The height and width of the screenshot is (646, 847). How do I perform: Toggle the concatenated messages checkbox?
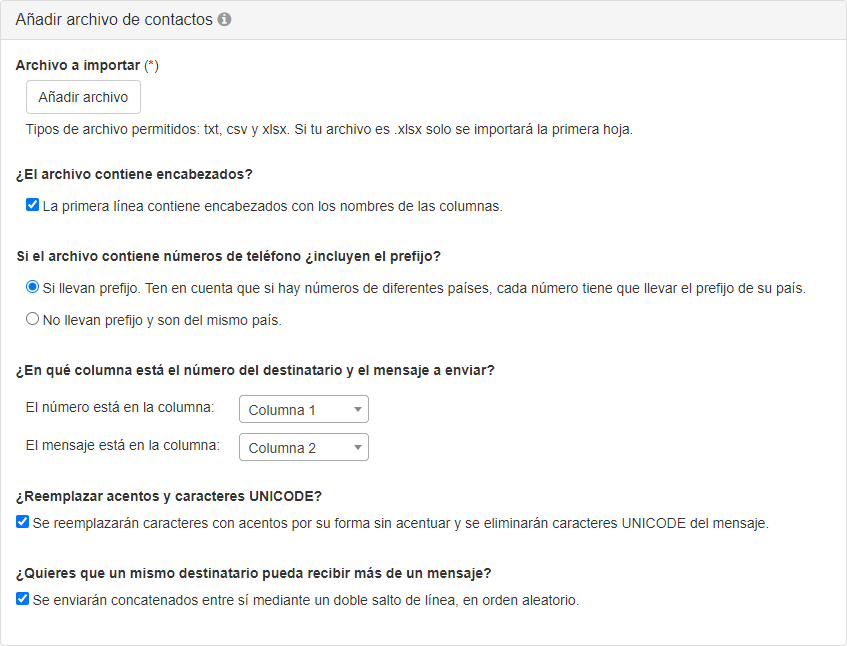(x=23, y=599)
